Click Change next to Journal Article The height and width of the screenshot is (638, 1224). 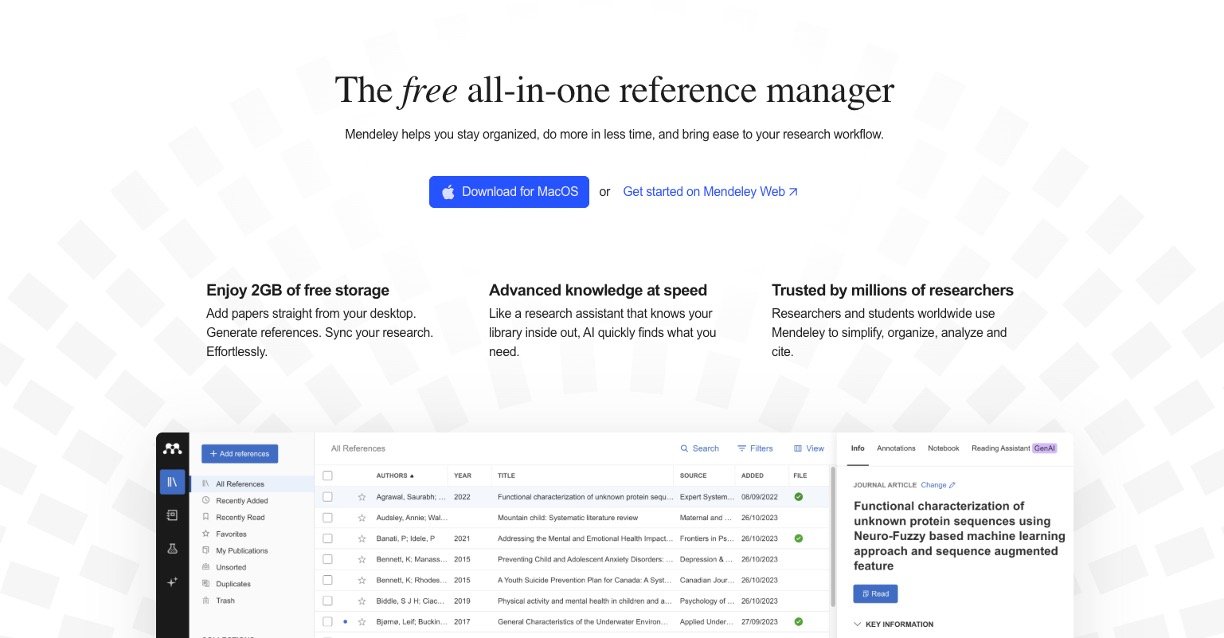(938, 485)
